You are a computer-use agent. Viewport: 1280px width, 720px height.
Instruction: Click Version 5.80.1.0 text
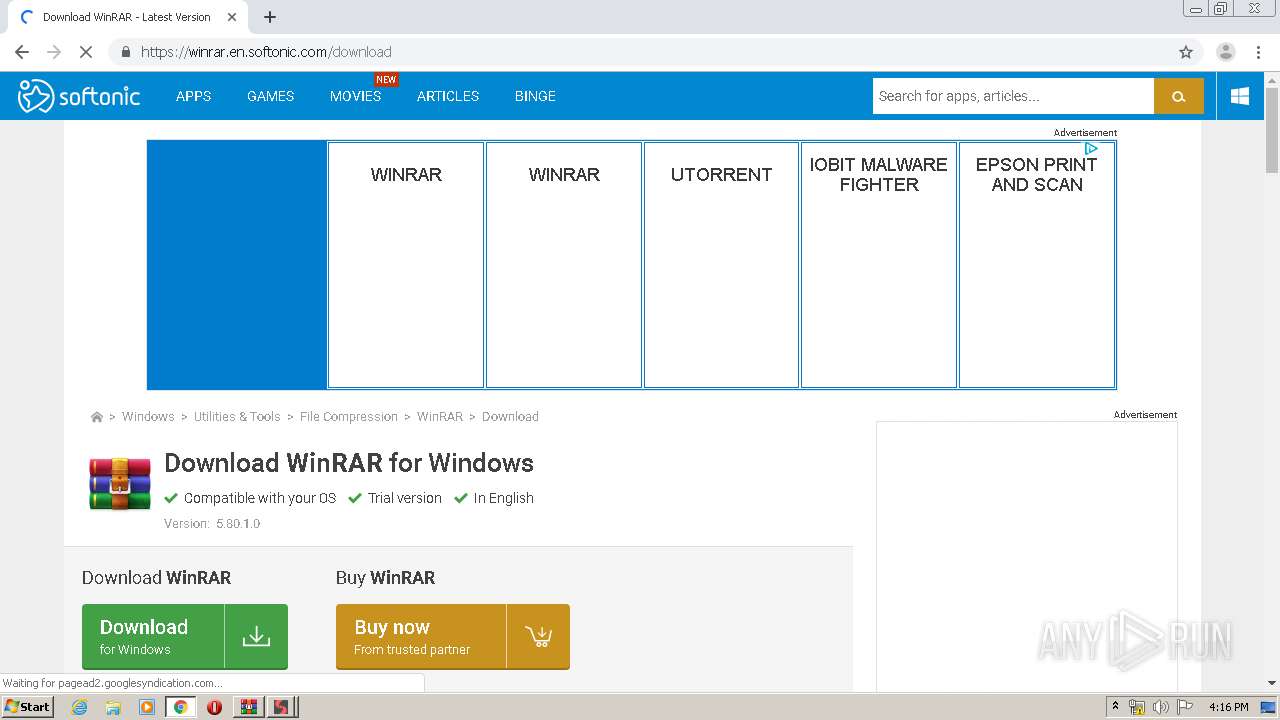(212, 524)
